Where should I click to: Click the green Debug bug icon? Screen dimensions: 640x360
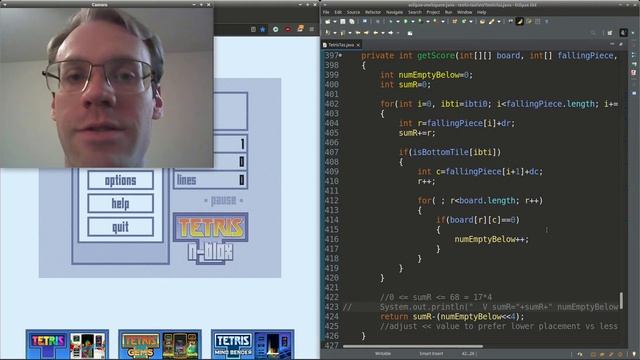390,21
